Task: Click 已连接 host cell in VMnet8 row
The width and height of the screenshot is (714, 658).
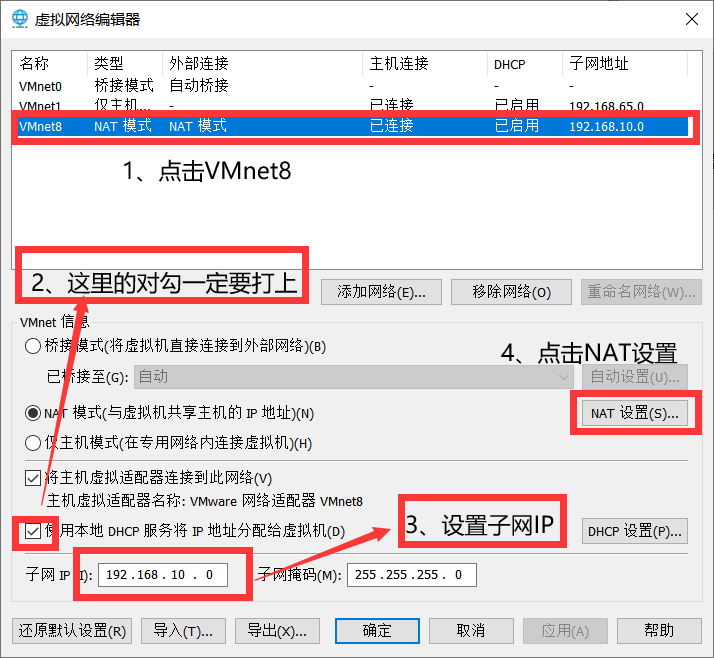Action: 391,126
